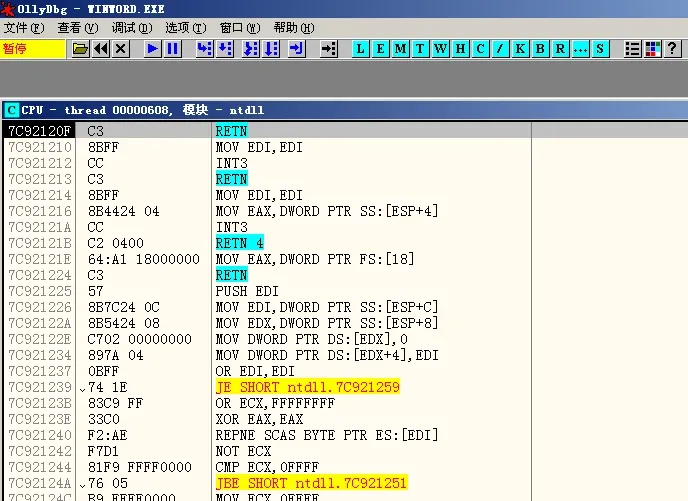Click the Step into toolbar icon
688x501 pixels.
pos(204,49)
